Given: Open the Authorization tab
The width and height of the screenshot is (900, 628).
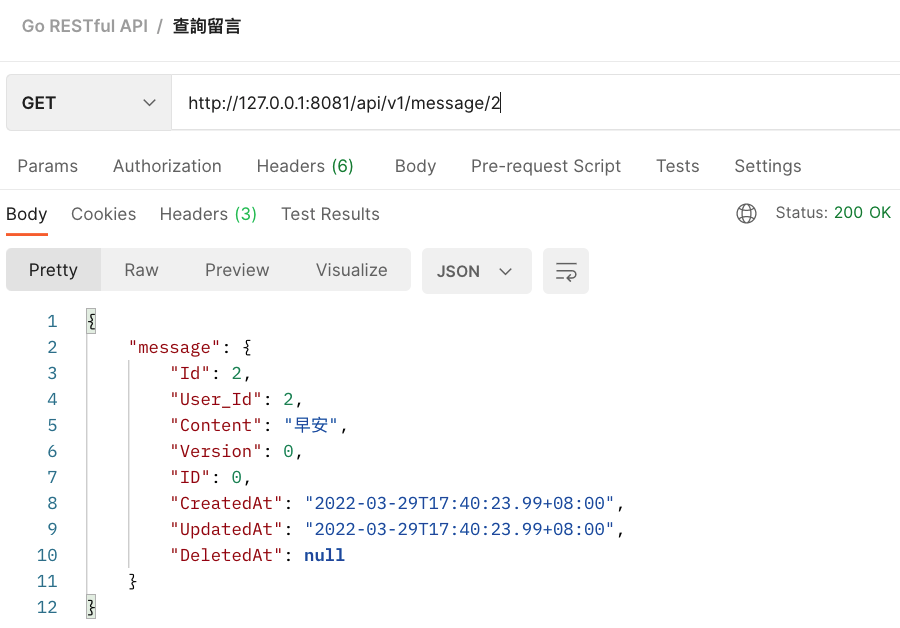Looking at the screenshot, I should (x=167, y=166).
